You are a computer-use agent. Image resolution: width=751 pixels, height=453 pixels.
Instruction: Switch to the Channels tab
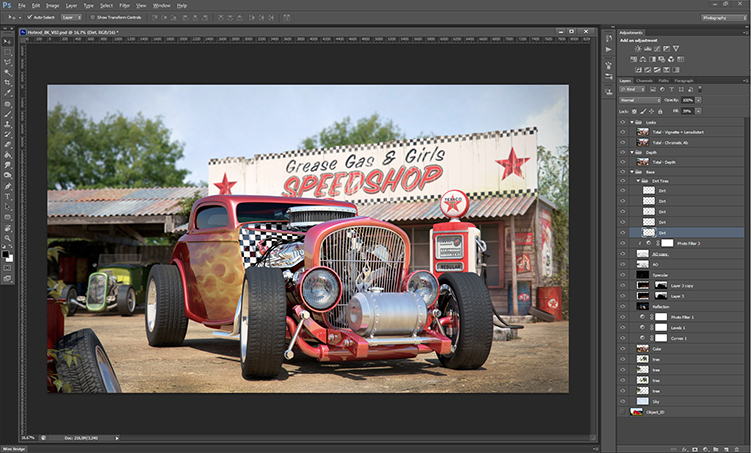pos(644,81)
